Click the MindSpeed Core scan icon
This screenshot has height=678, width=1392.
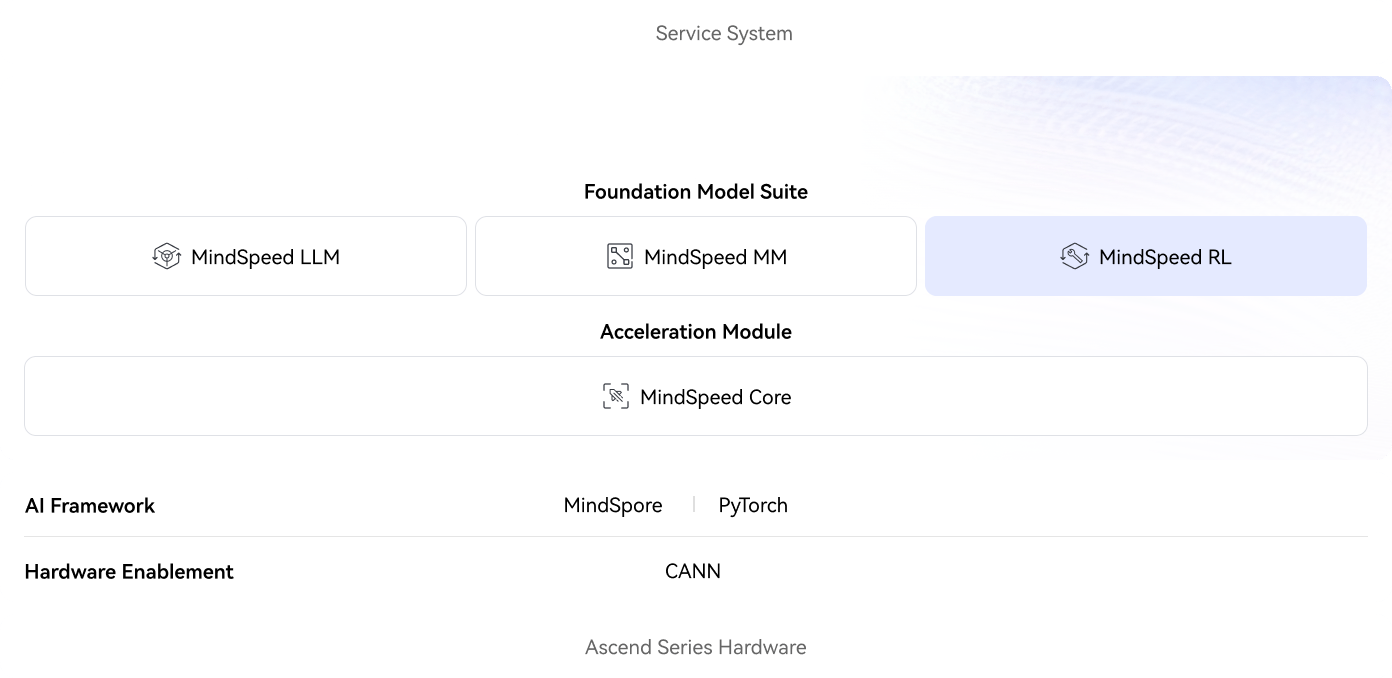click(x=616, y=397)
